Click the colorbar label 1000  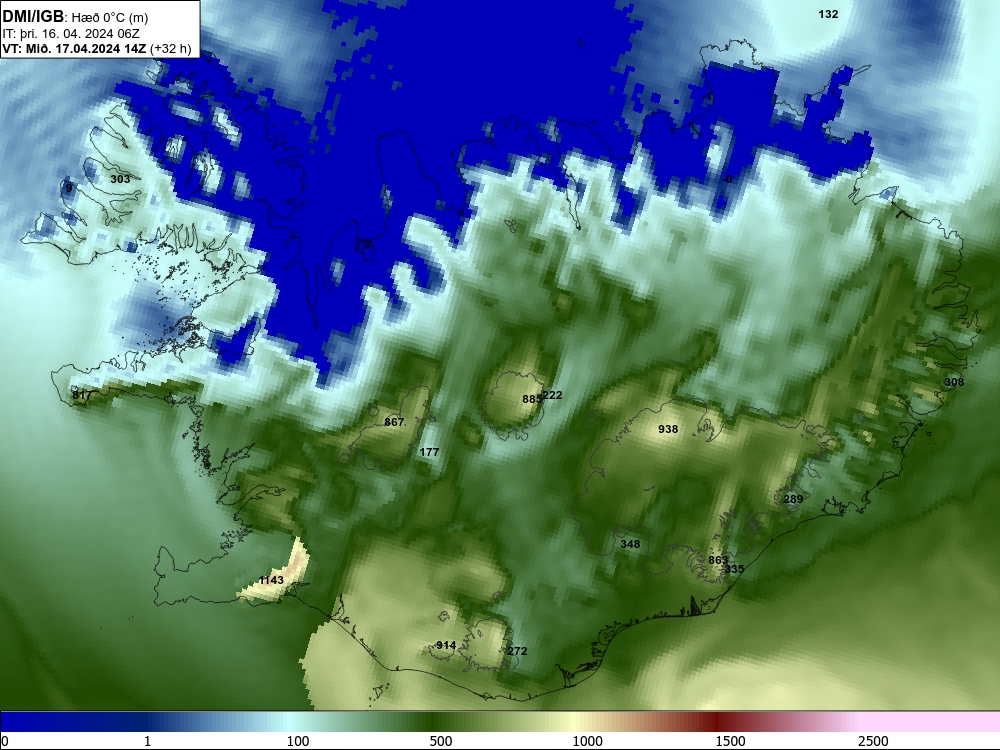pyautogui.click(x=587, y=741)
